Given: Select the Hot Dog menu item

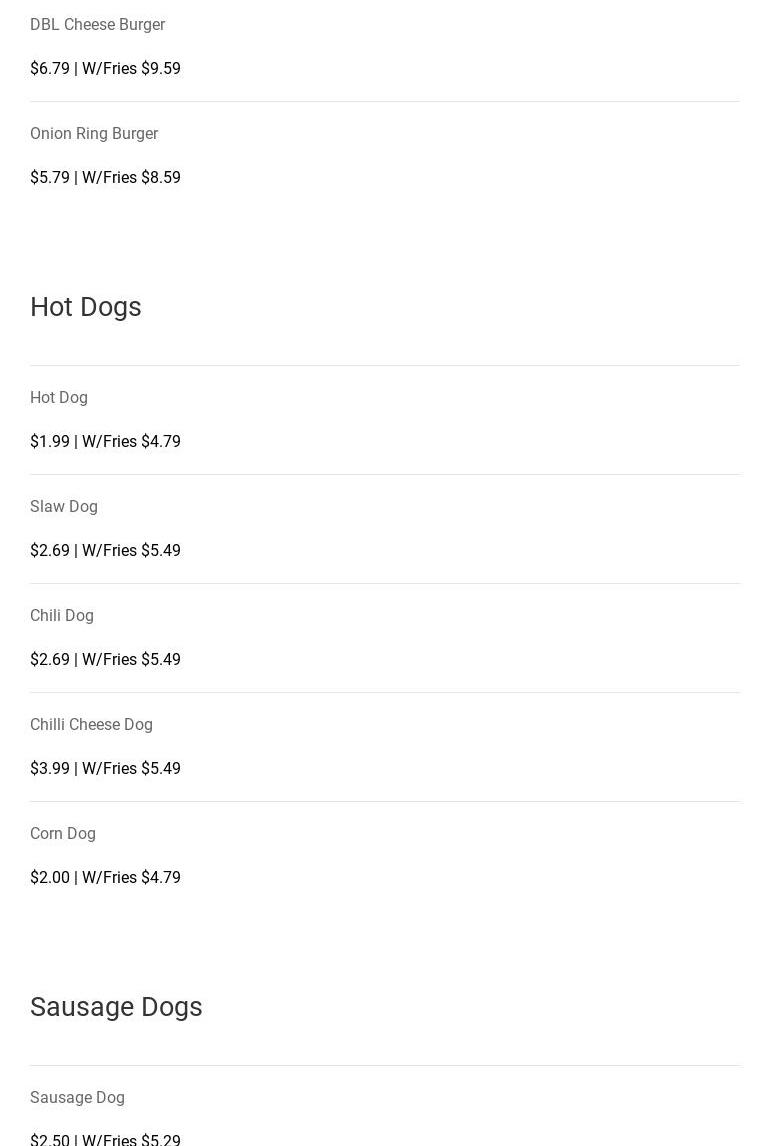Looking at the screenshot, I should coord(59,397).
